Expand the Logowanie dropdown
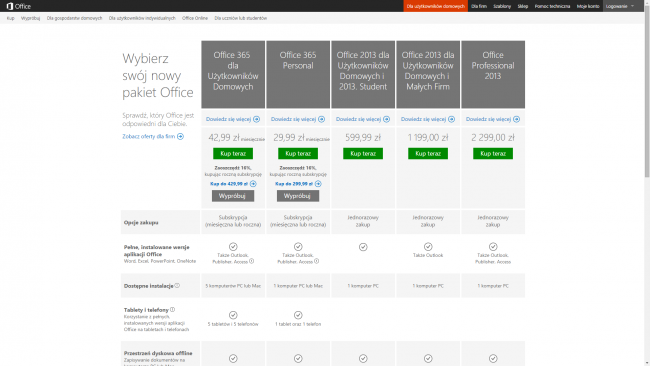 [620, 6]
